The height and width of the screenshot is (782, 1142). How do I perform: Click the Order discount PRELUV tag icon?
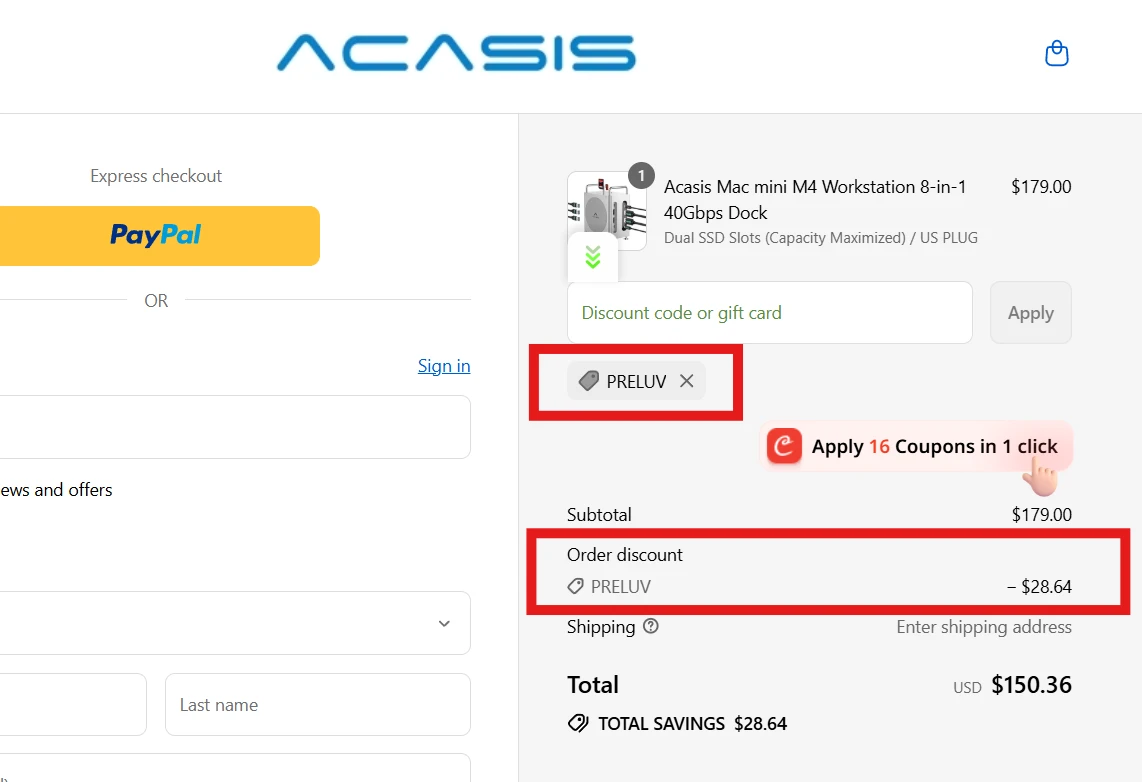point(575,586)
